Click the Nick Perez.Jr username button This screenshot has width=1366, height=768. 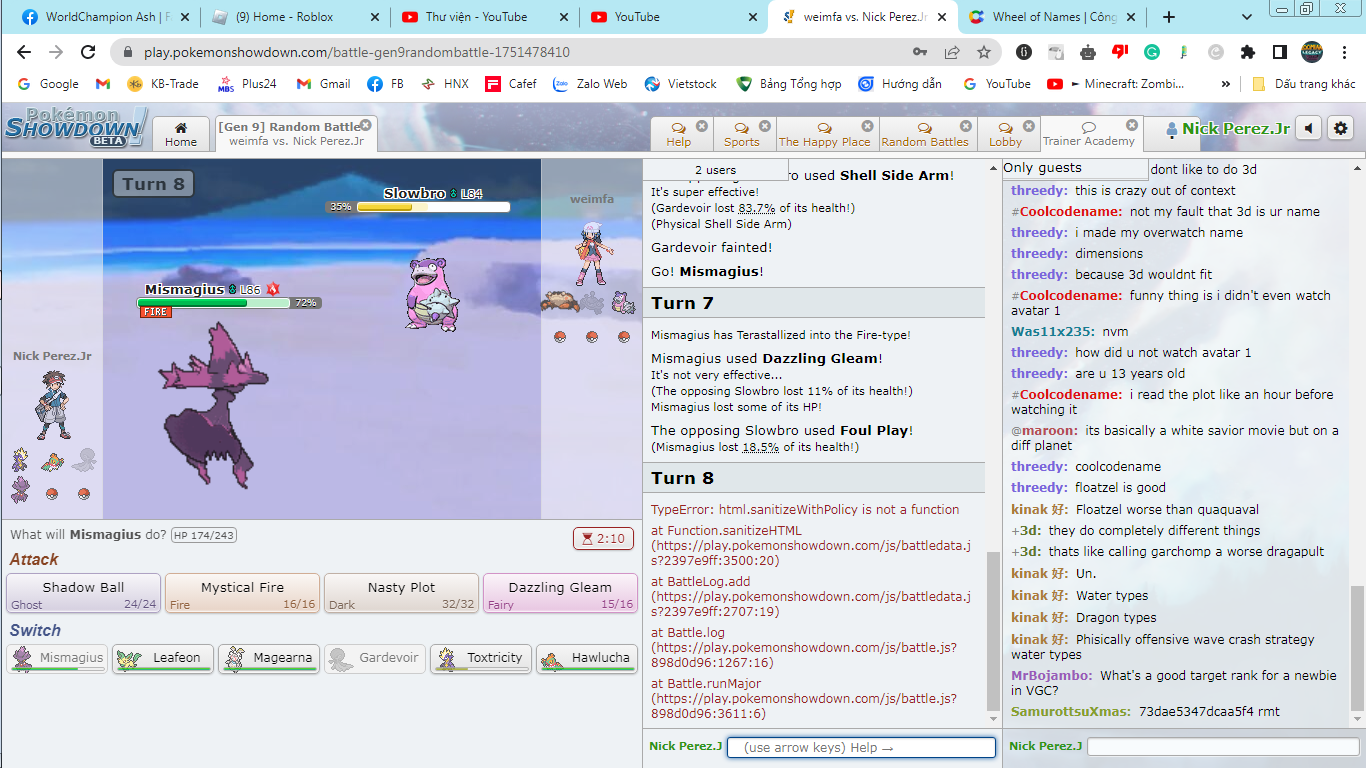coord(1227,128)
